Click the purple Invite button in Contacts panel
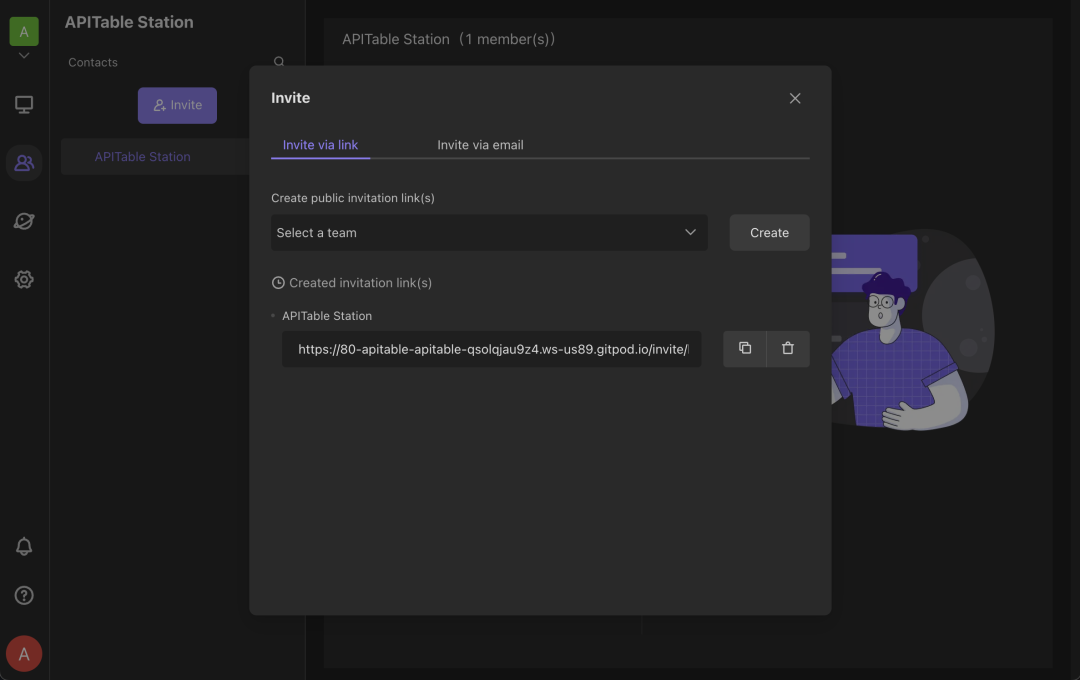Viewport: 1080px width, 680px height. coord(177,105)
